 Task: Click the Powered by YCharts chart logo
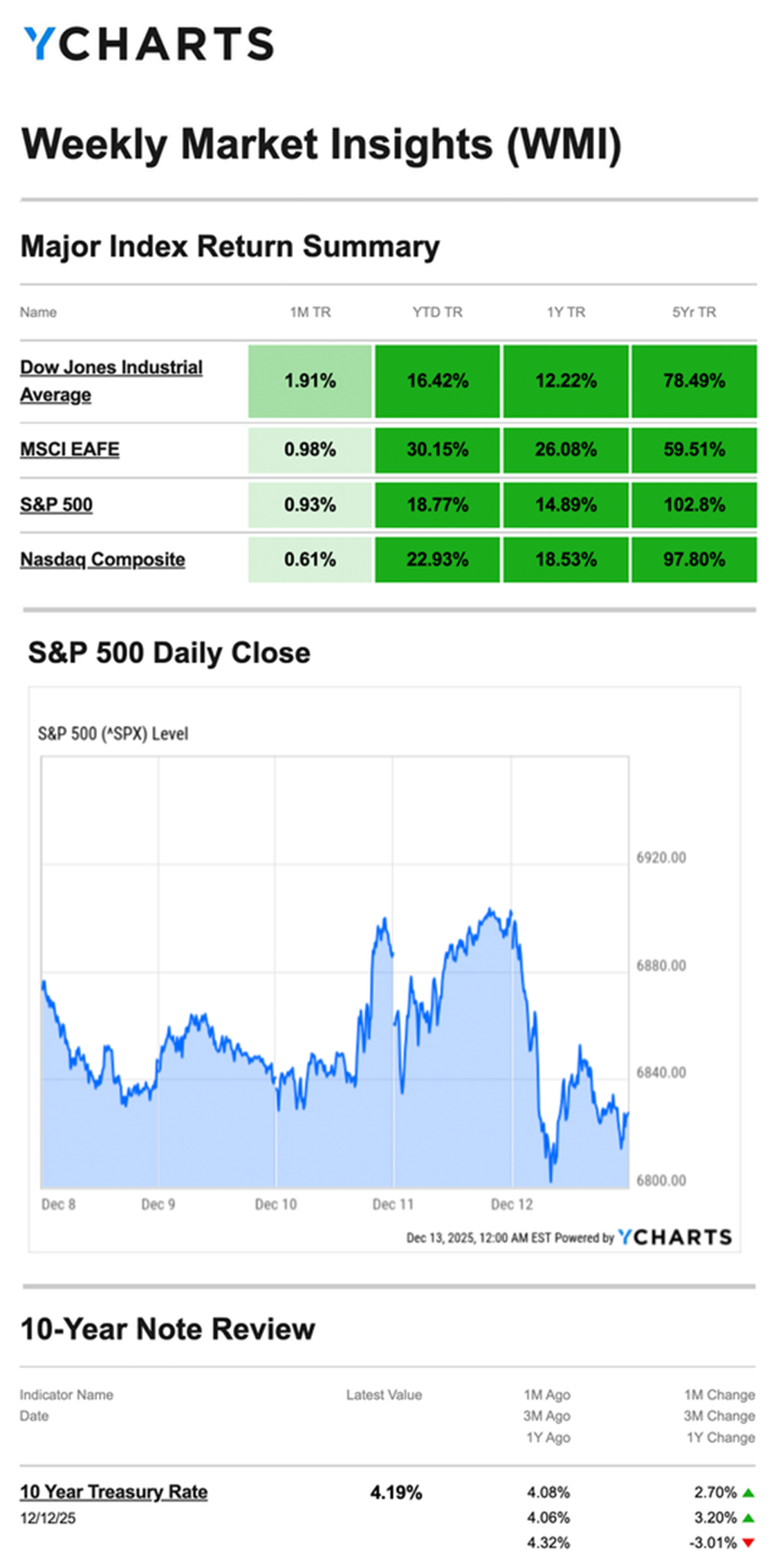tap(674, 1237)
